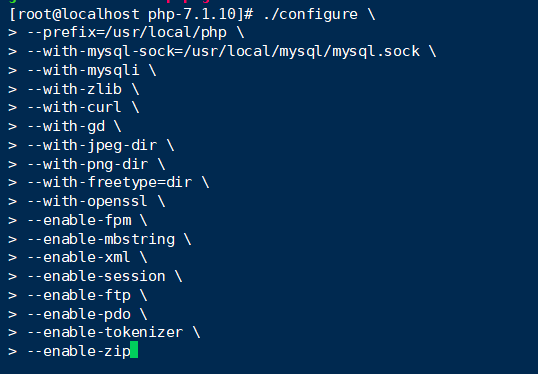This screenshot has height=374, width=538.
Task: Click the root@localhost prompt text
Action: pyautogui.click(x=74, y=14)
